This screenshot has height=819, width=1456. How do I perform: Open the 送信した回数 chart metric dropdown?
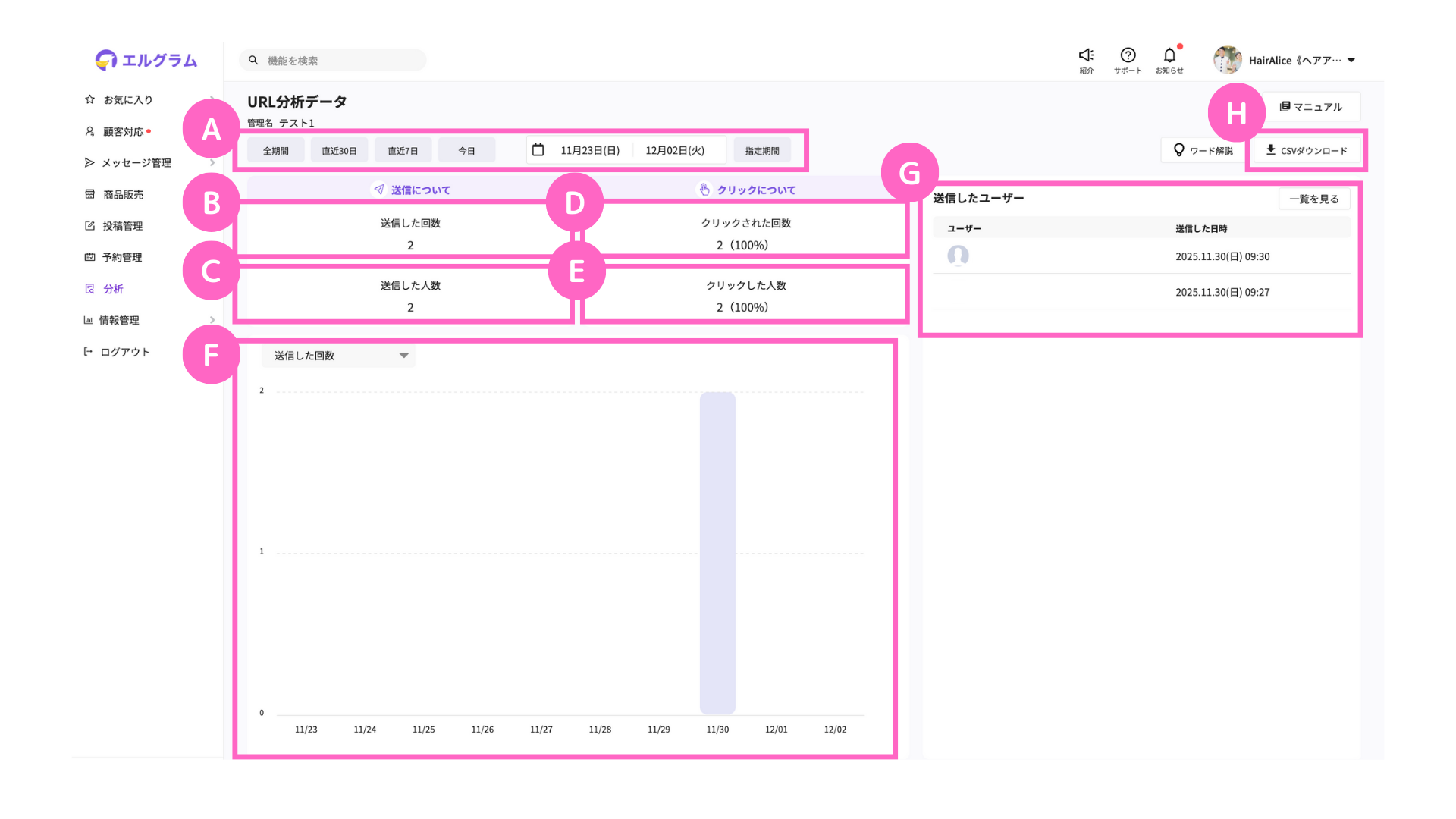click(338, 356)
